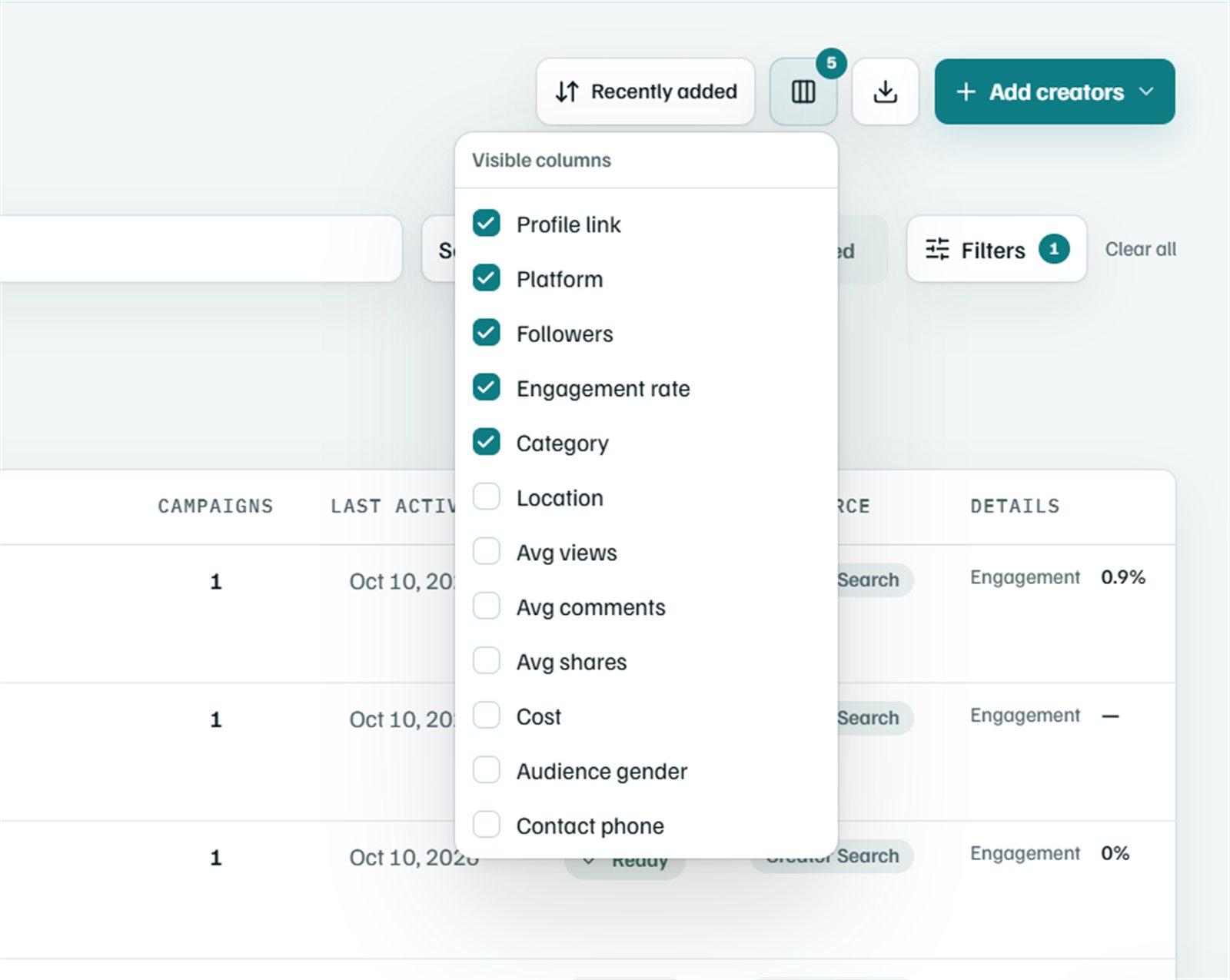Enable the Cost column
This screenshot has height=980, width=1230.
tap(487, 715)
